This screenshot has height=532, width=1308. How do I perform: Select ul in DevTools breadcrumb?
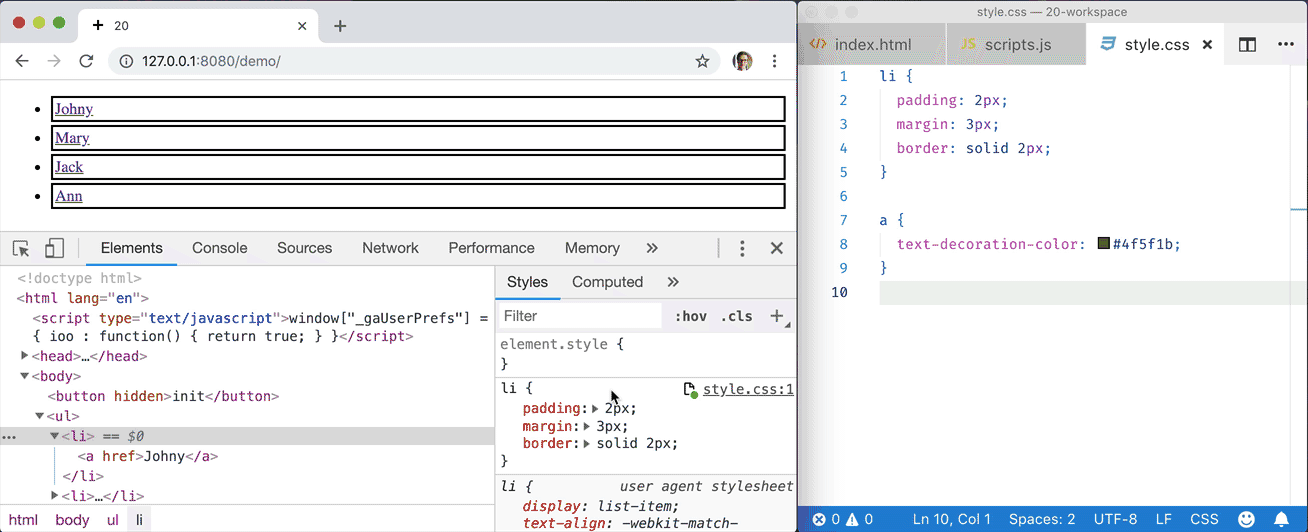pyautogui.click(x=112, y=520)
